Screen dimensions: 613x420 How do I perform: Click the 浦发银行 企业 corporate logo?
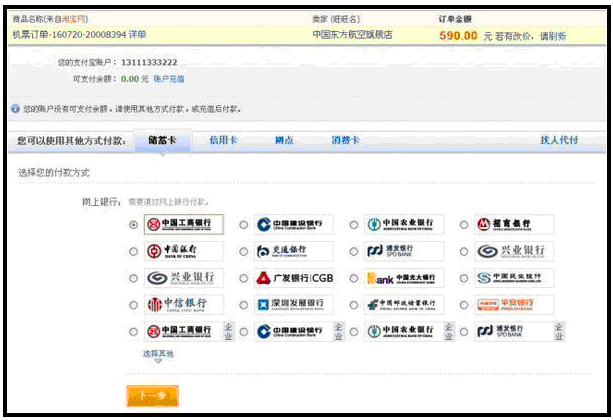coord(520,332)
